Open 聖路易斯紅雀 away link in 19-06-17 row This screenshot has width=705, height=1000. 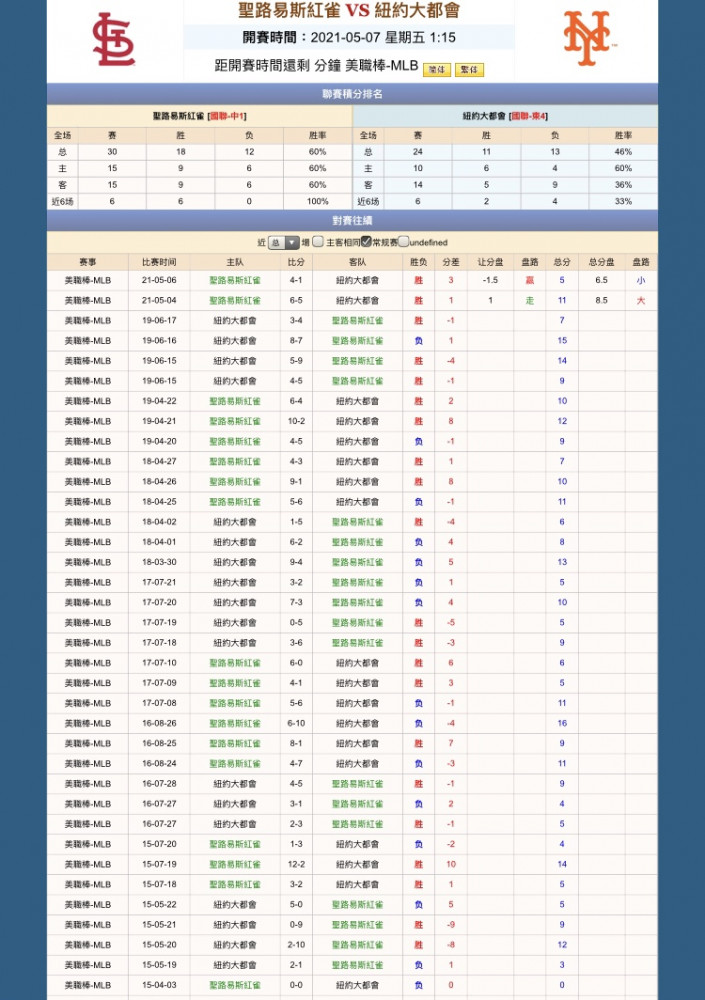coord(357,320)
